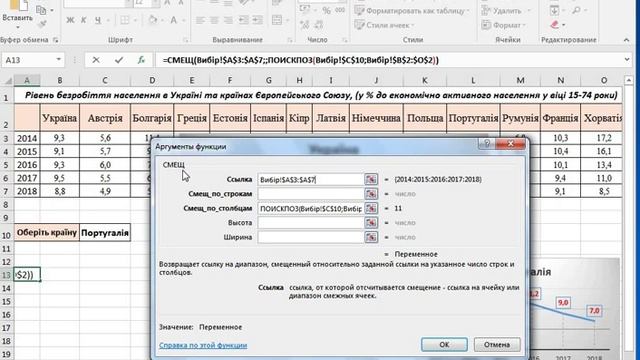Open the merge cells dropdown arrow
The height and width of the screenshot is (360, 640).
(287, 20)
